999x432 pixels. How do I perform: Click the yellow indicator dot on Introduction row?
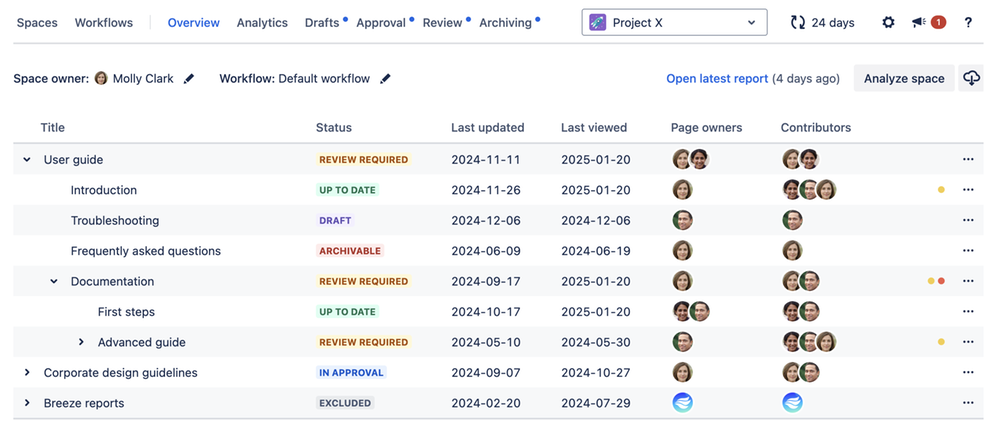(941, 190)
